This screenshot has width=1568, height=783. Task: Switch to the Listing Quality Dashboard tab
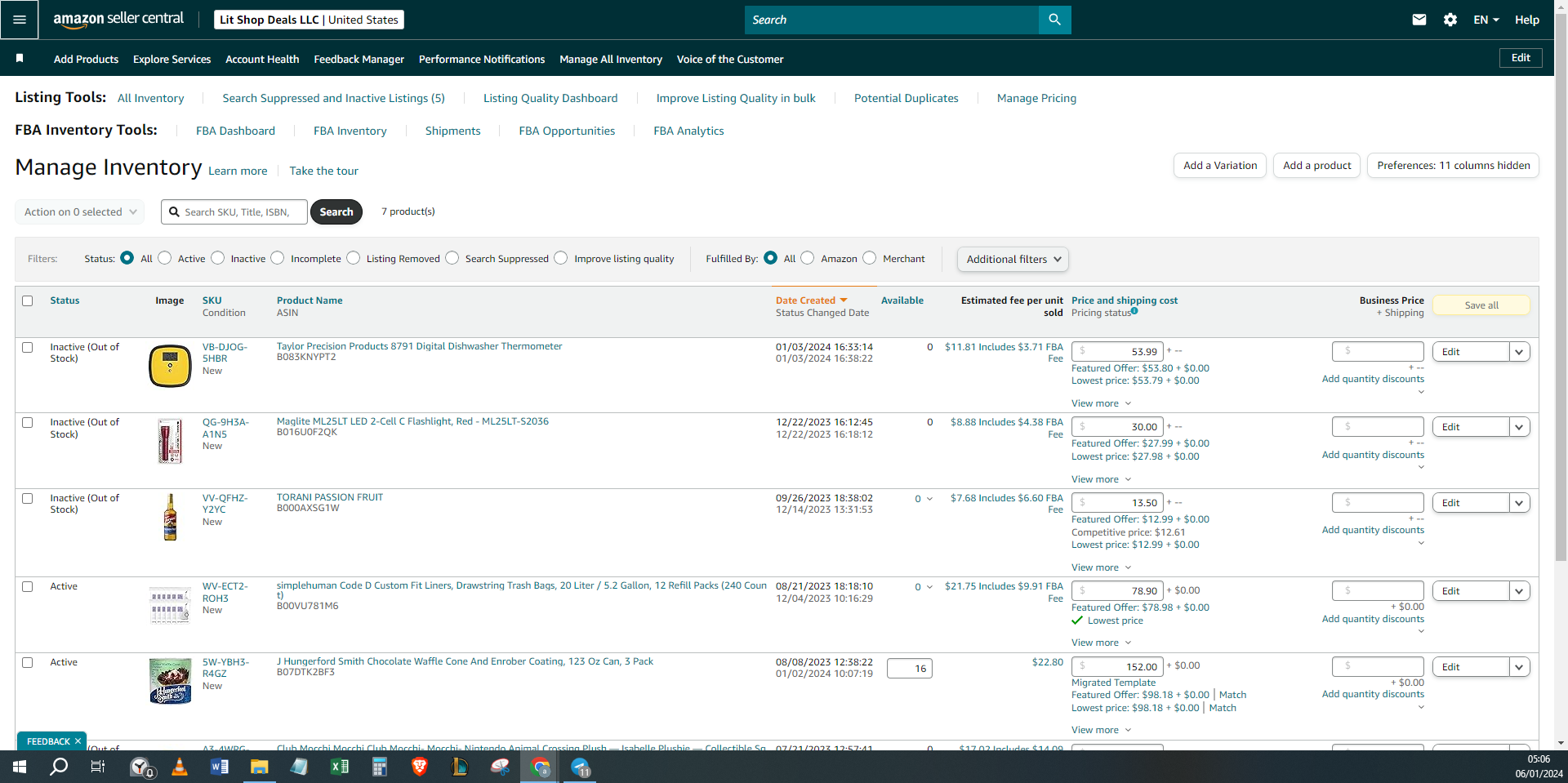pyautogui.click(x=550, y=98)
